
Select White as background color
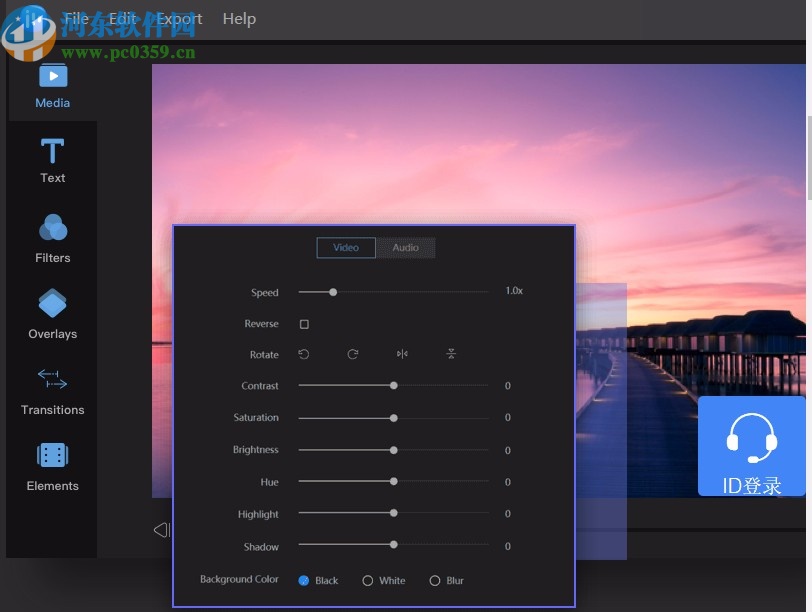(368, 580)
